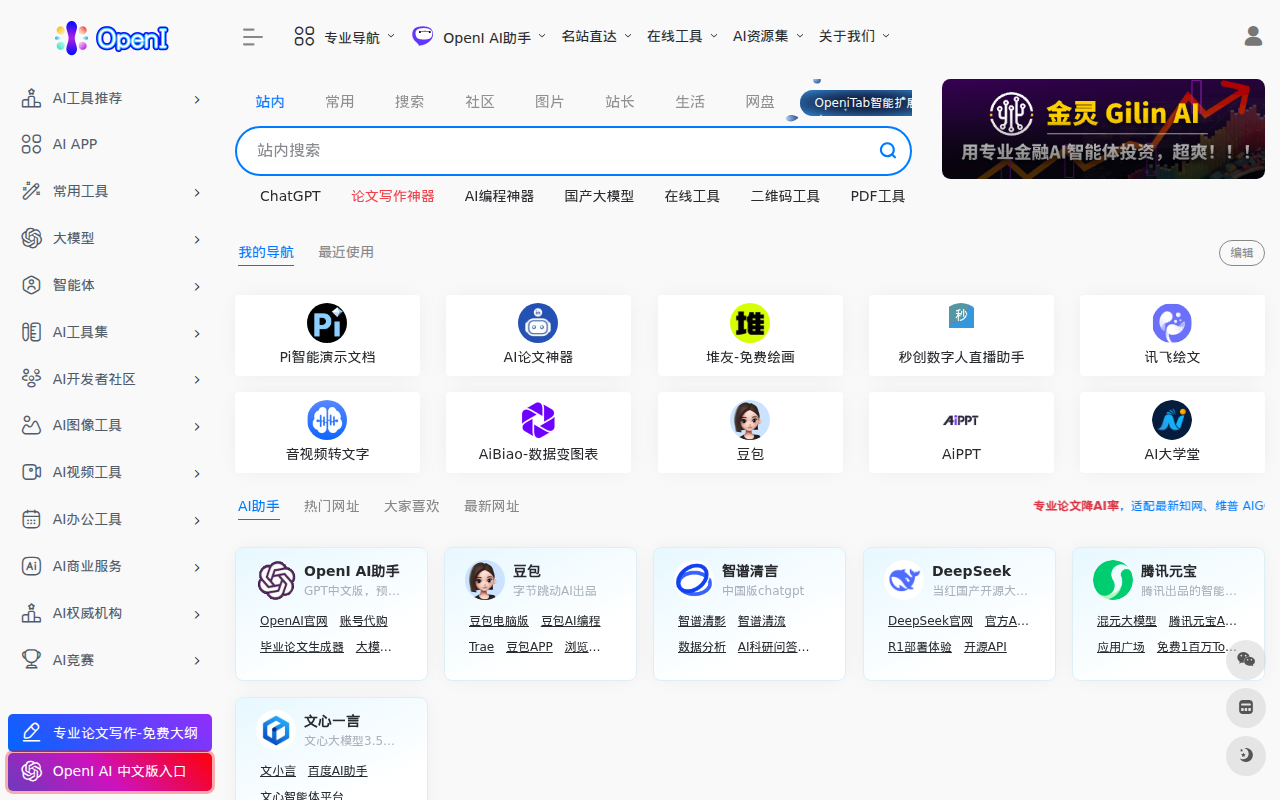
Task: Open the 豆包电脑版 link
Action: [499, 621]
